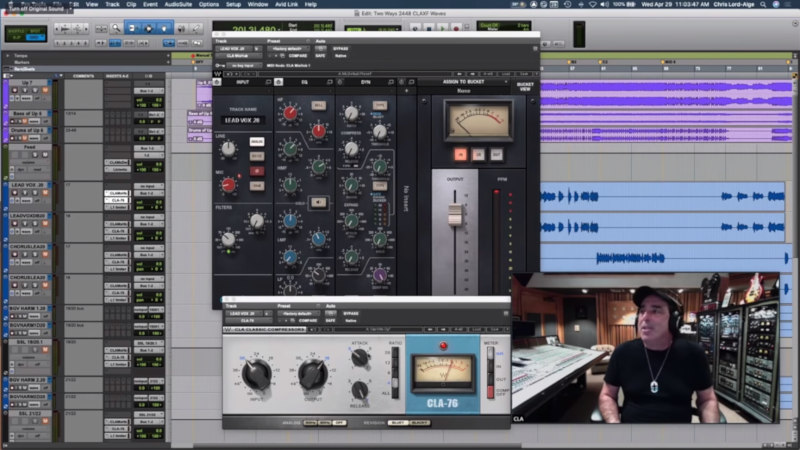Click the red MIC gain knob in input section
Viewport: 800px width, 450px height.
coord(229,185)
